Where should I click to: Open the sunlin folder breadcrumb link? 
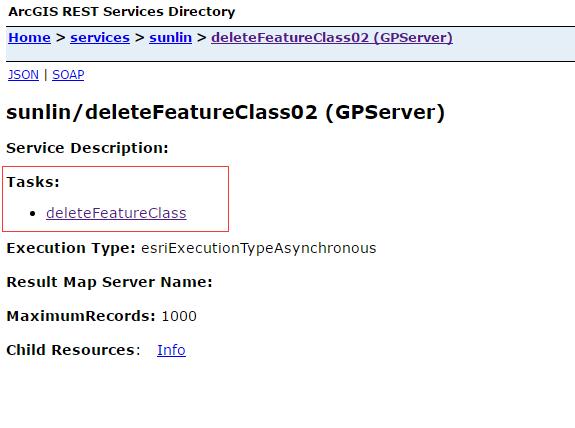point(171,37)
